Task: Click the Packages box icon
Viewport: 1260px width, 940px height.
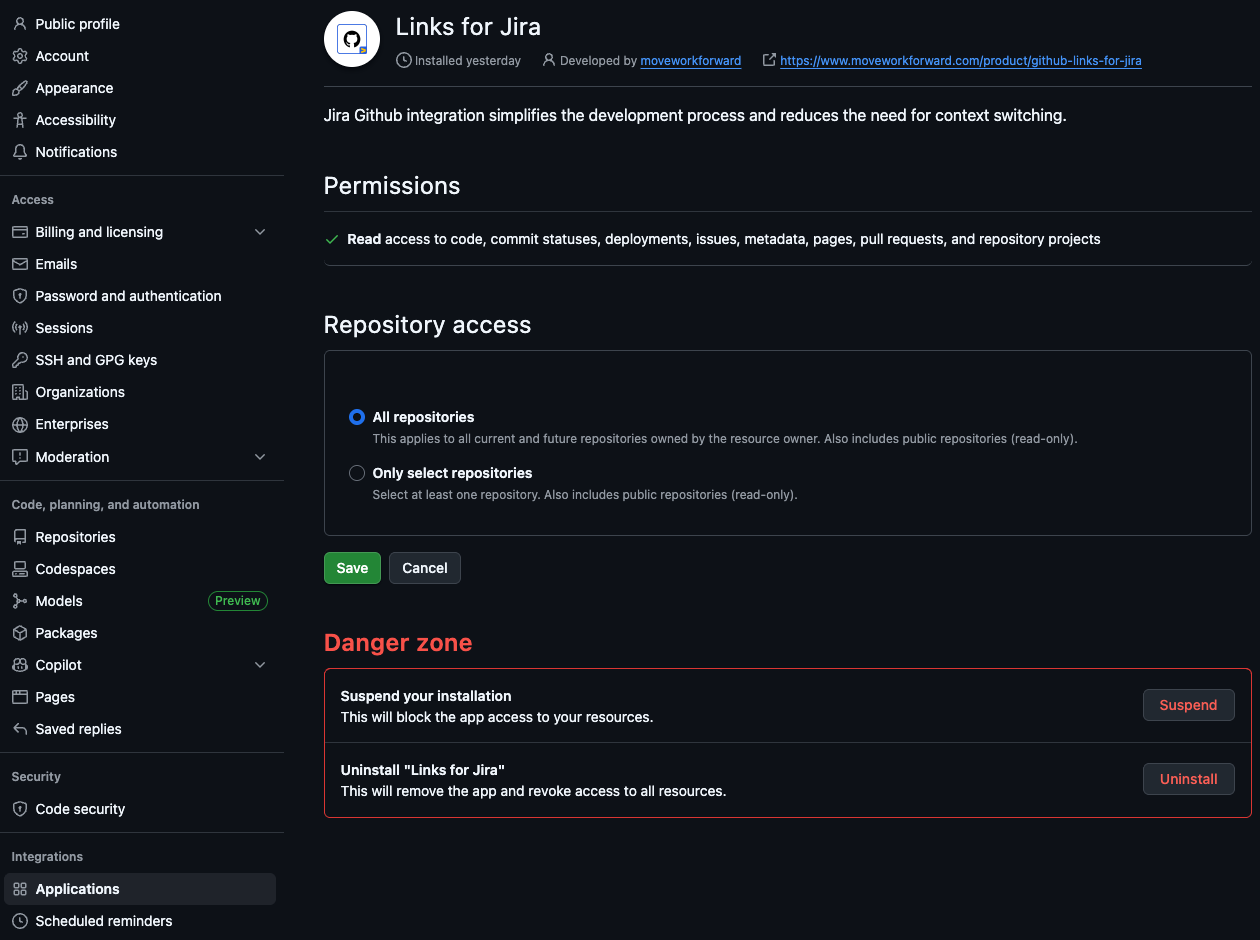Action: point(19,633)
